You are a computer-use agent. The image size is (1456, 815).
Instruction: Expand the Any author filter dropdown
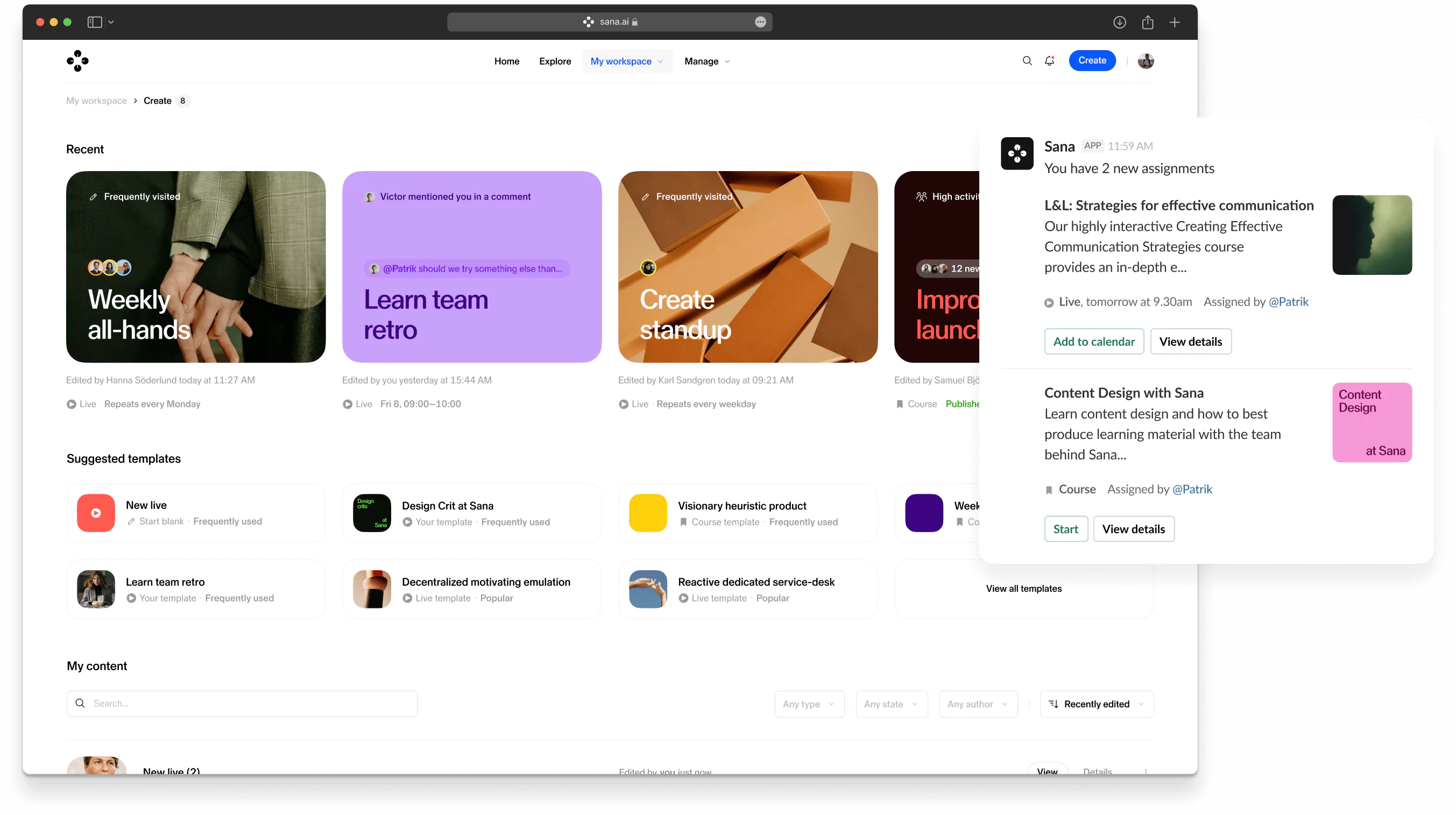[x=978, y=704]
